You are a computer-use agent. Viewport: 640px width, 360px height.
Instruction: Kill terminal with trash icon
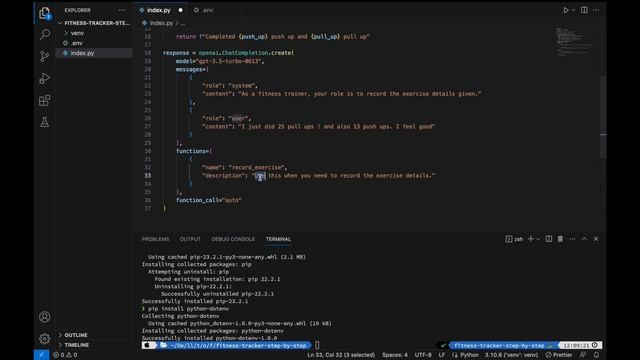[560, 239]
